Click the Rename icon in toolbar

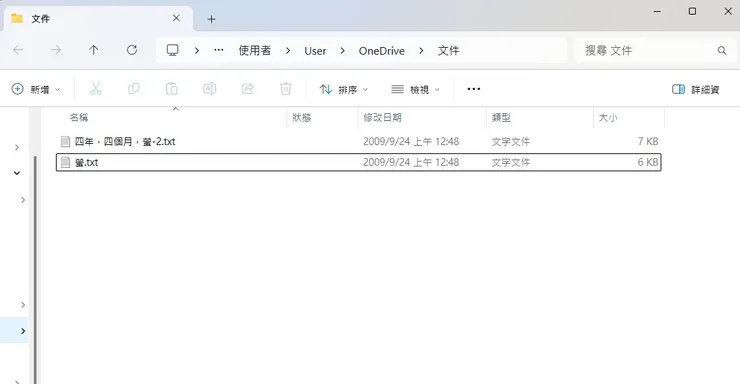tap(210, 89)
